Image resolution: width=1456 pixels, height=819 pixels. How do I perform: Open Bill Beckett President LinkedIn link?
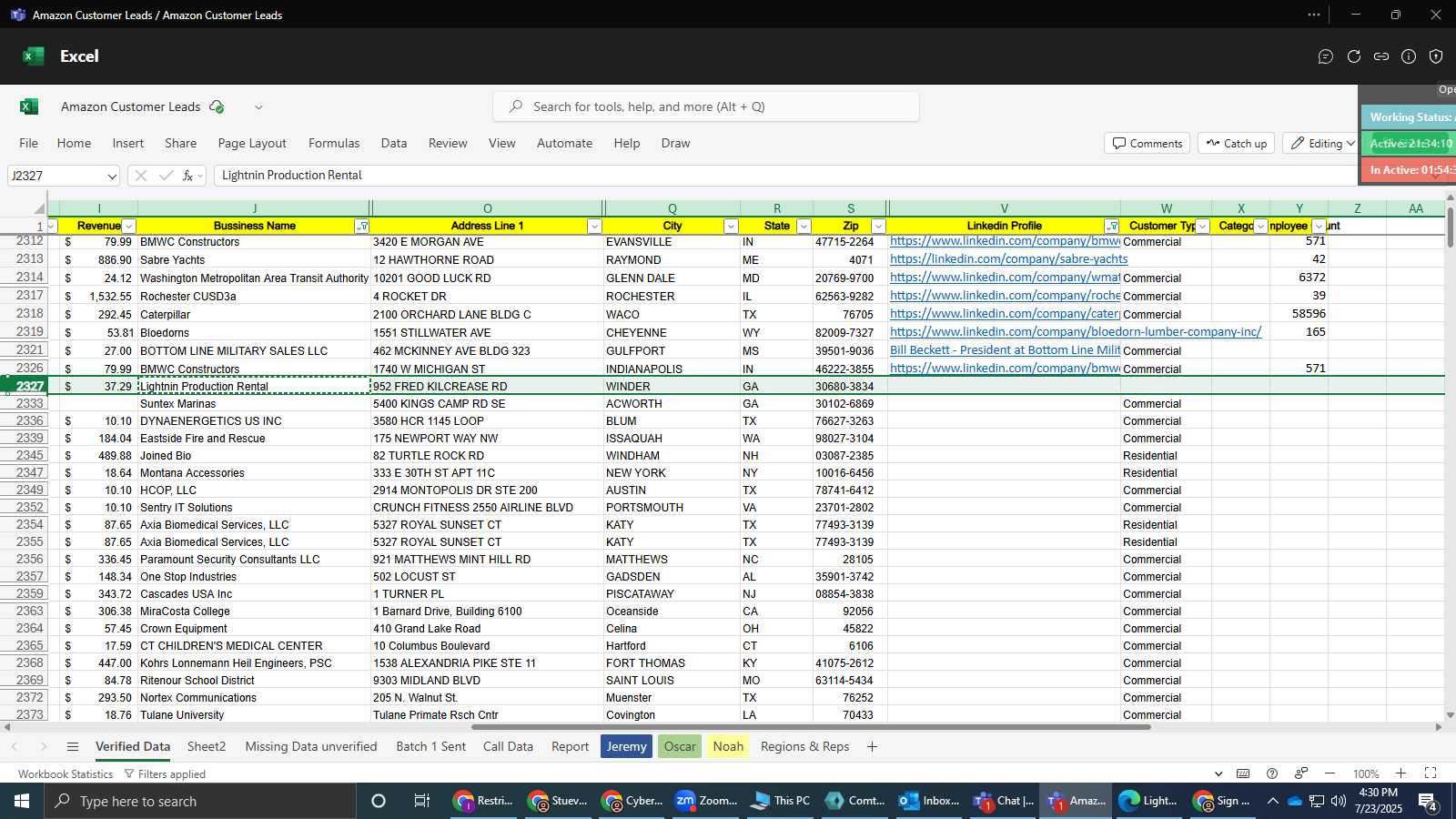[x=1005, y=350]
